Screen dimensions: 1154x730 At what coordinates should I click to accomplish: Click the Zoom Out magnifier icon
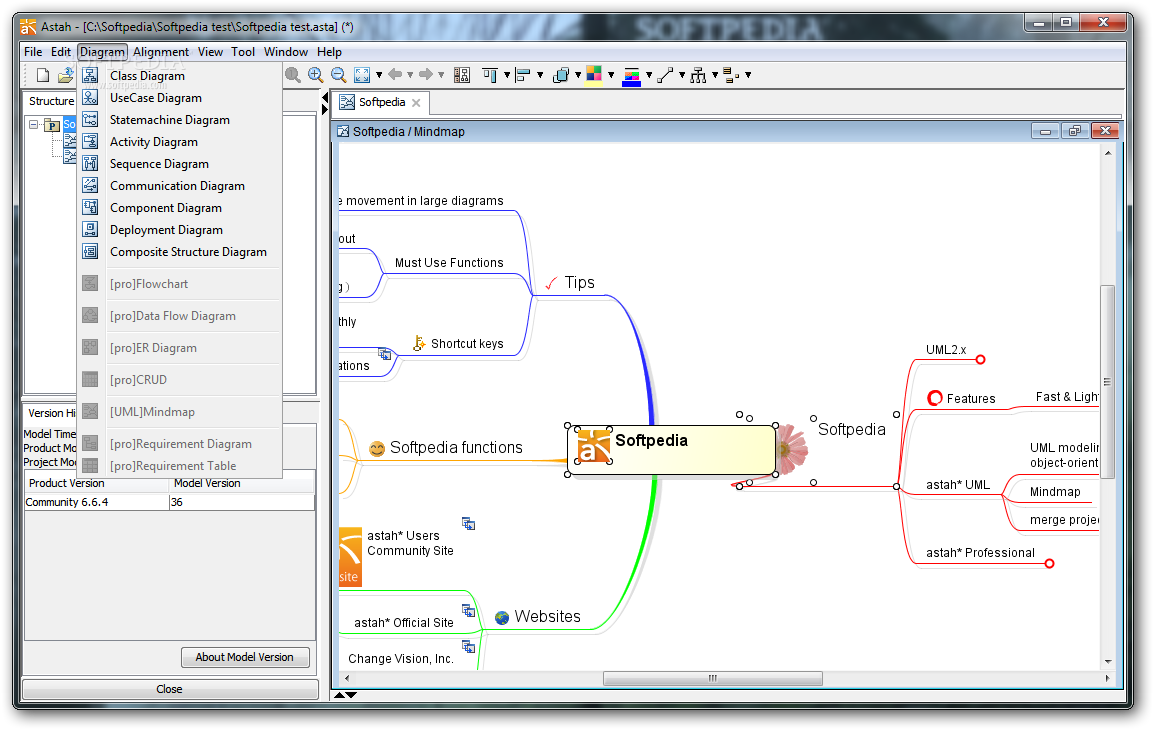point(339,75)
